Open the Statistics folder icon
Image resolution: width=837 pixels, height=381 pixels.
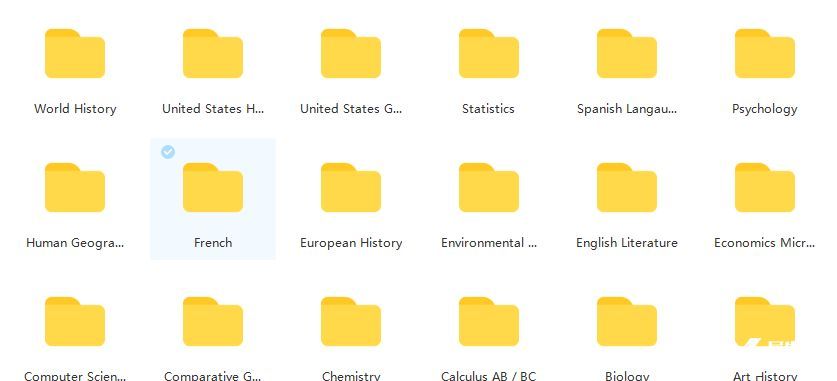[489, 53]
